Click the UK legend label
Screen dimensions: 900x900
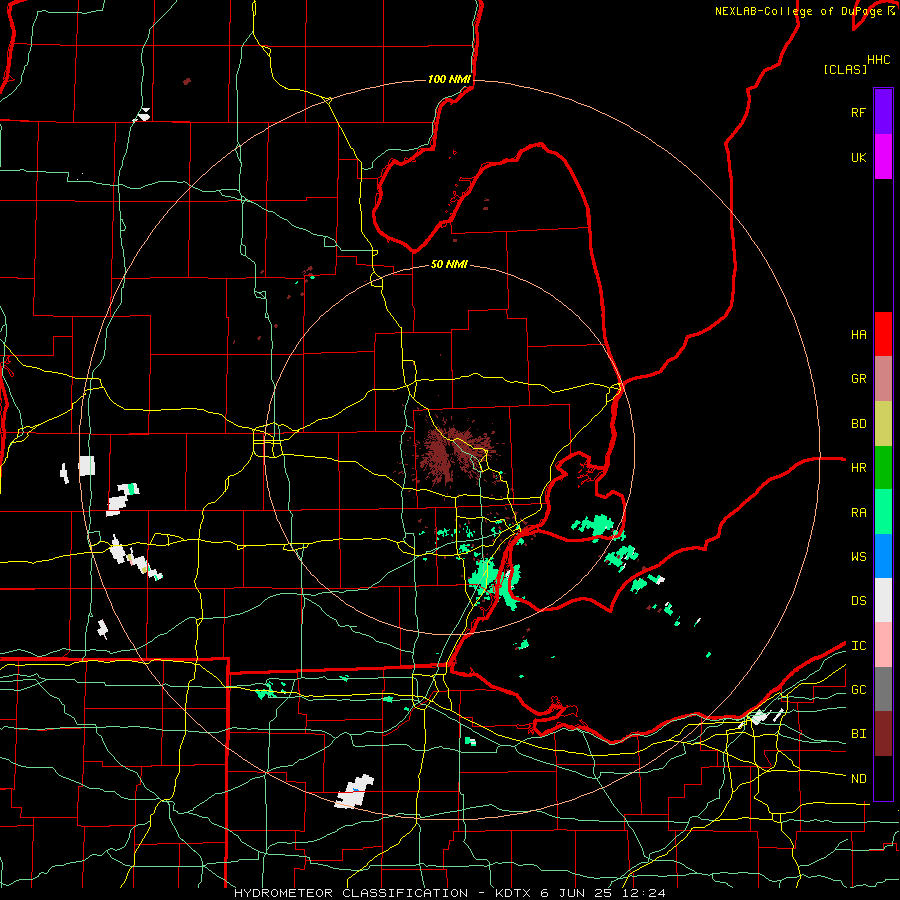[859, 157]
